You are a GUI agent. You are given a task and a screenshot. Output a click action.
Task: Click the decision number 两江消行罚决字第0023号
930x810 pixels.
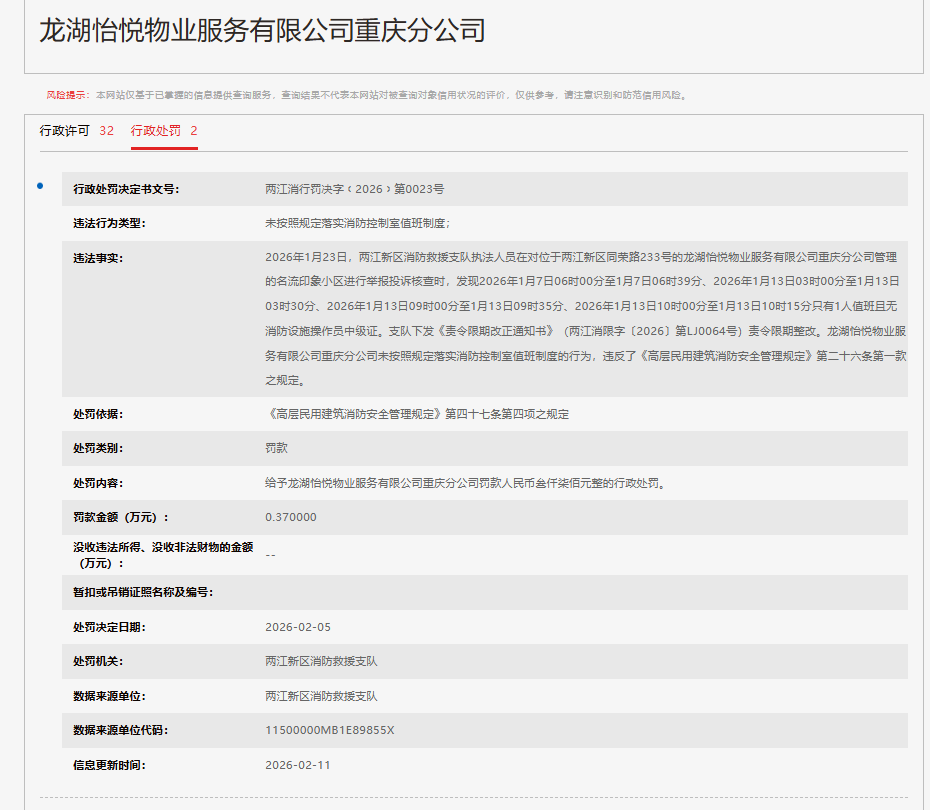click(x=354, y=189)
